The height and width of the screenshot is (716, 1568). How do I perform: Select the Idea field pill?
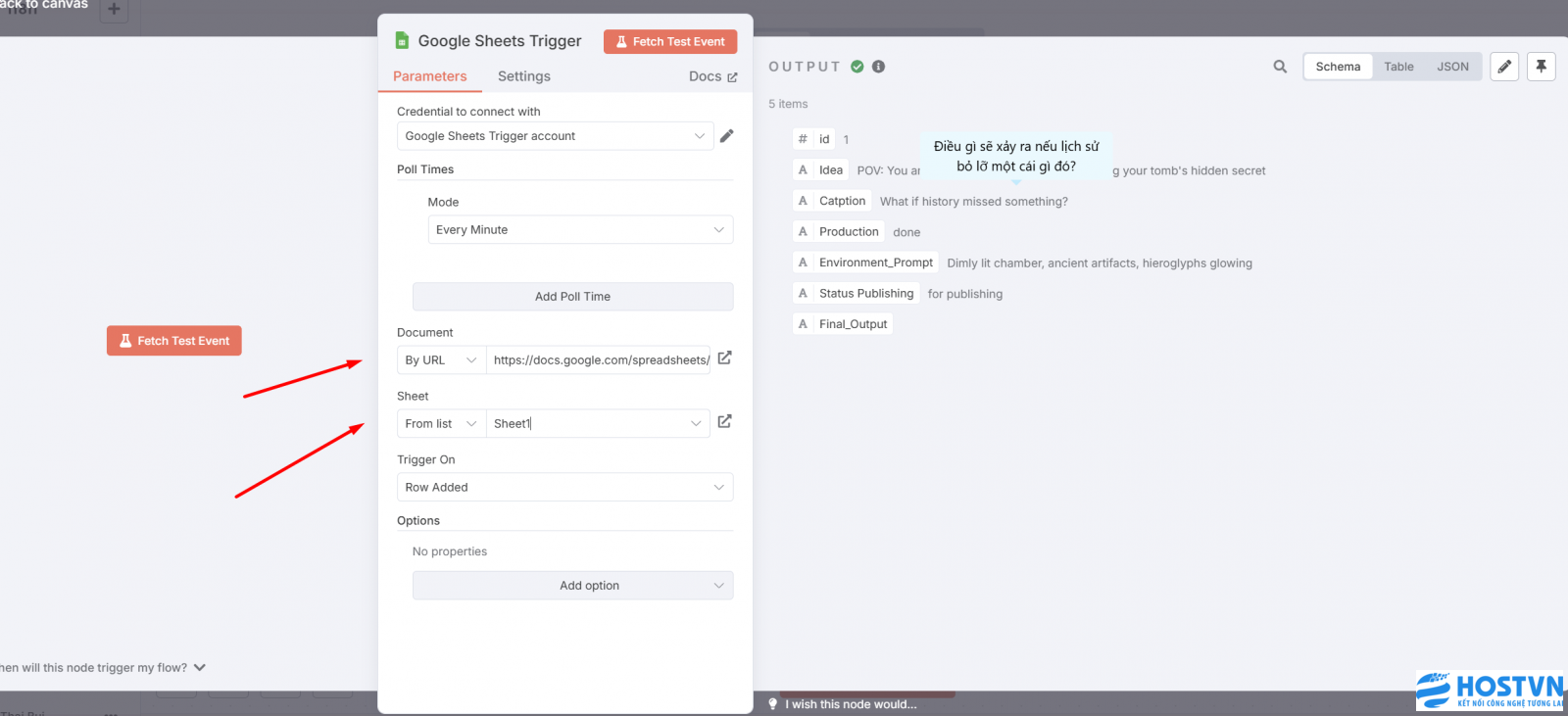coord(820,169)
